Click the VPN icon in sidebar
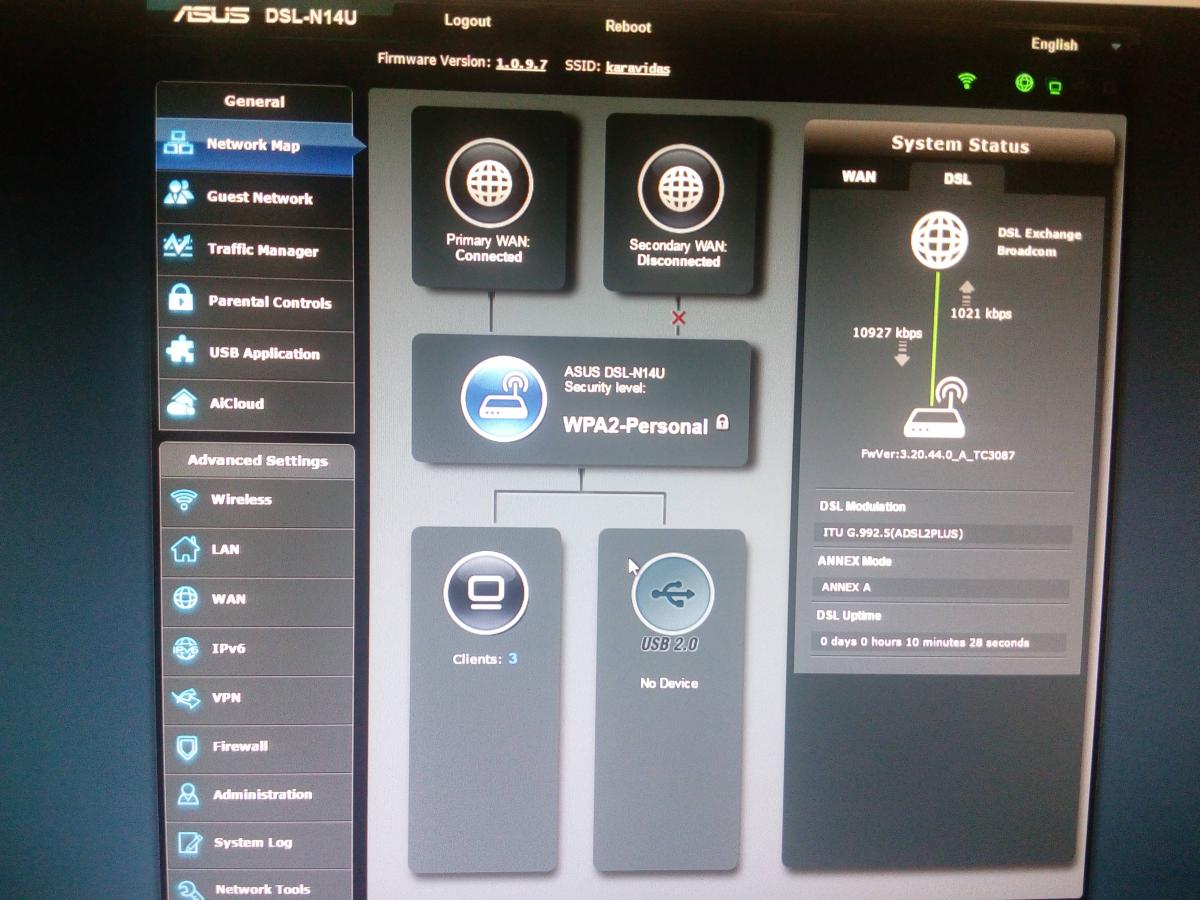The image size is (1200, 900). [x=187, y=697]
